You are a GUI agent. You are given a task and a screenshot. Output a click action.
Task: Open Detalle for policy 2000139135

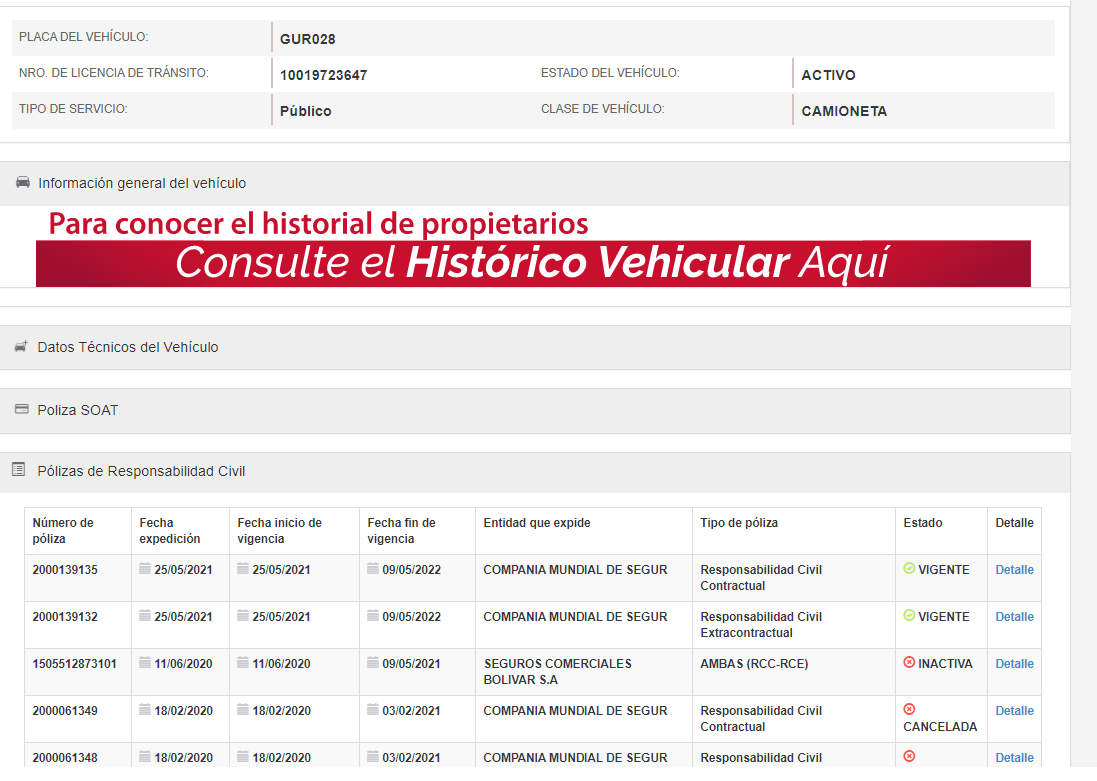1014,570
